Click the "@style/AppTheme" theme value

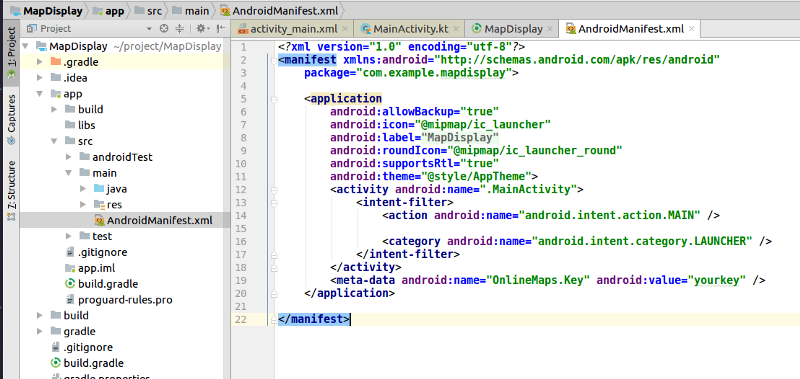pyautogui.click(x=478, y=176)
